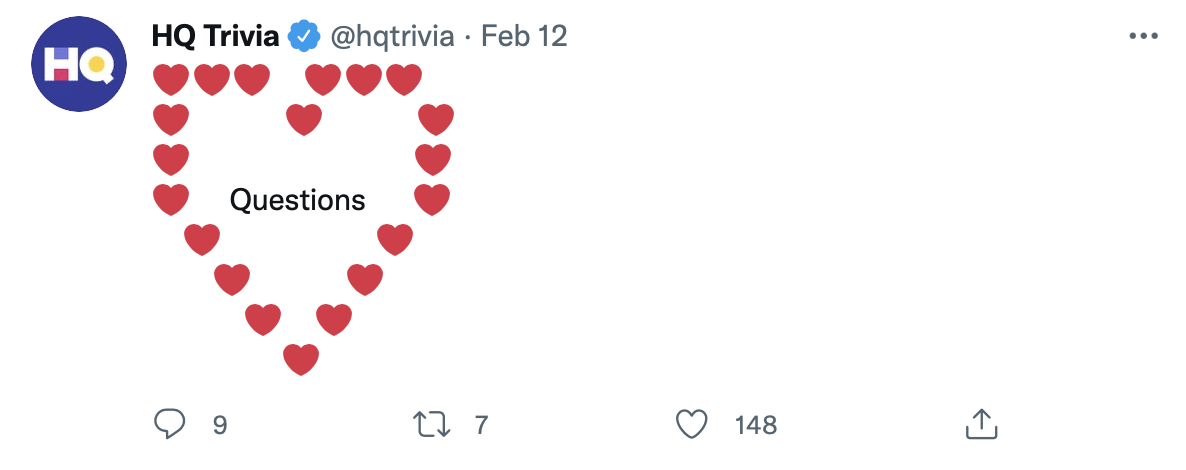Screen dimensions: 1186x470
Task: Click the 148 likes count
Action: pos(756,425)
